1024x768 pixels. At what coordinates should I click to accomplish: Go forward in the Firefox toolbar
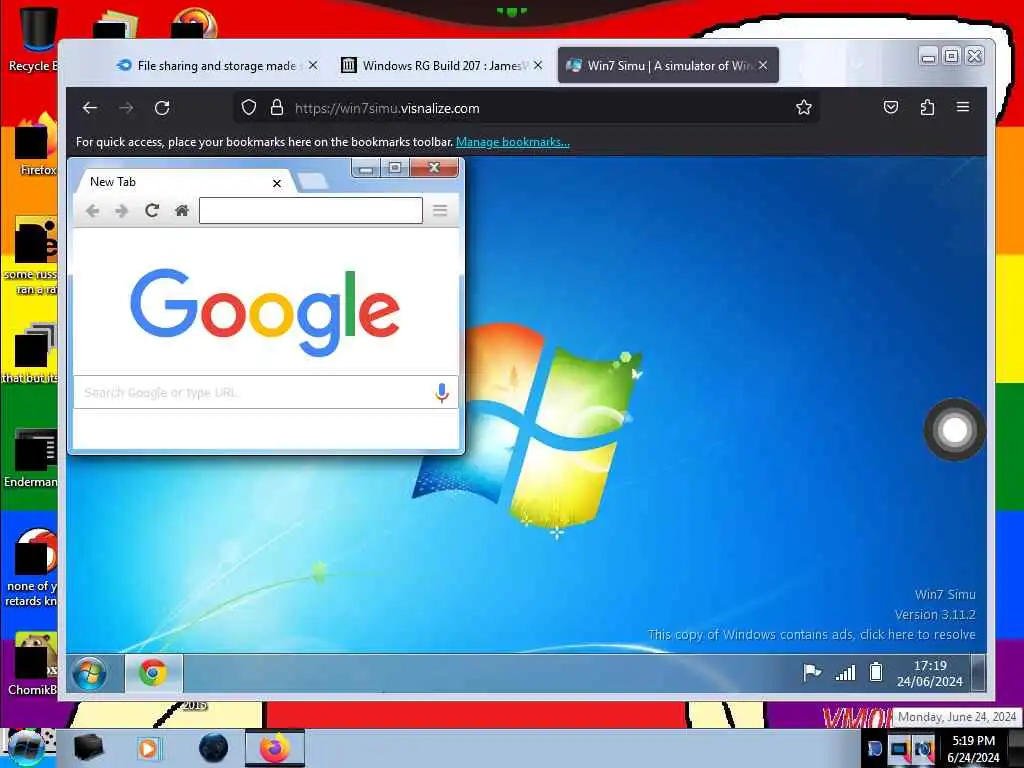pos(126,108)
